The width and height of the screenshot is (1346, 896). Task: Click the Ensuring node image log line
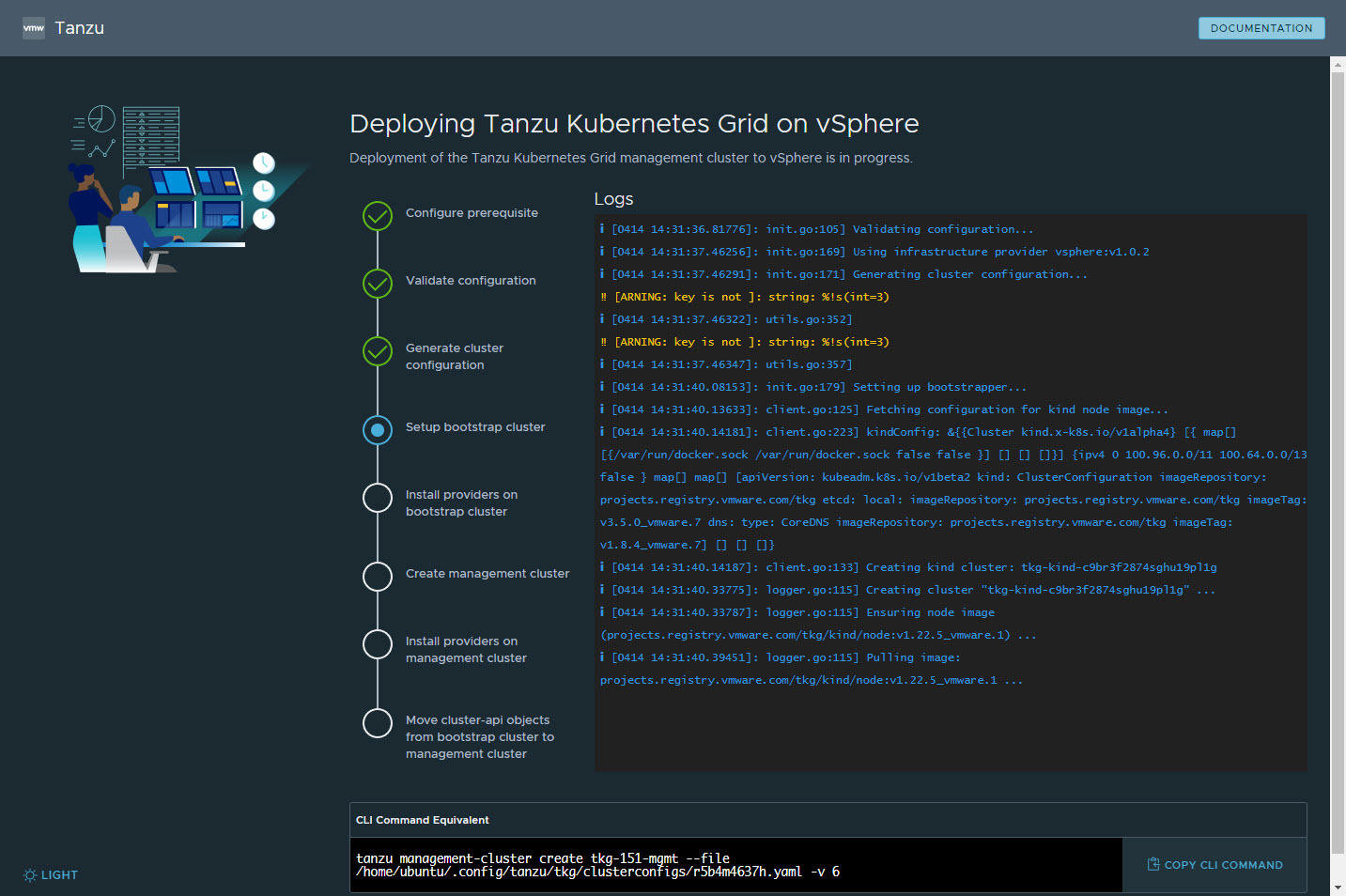[x=818, y=624]
